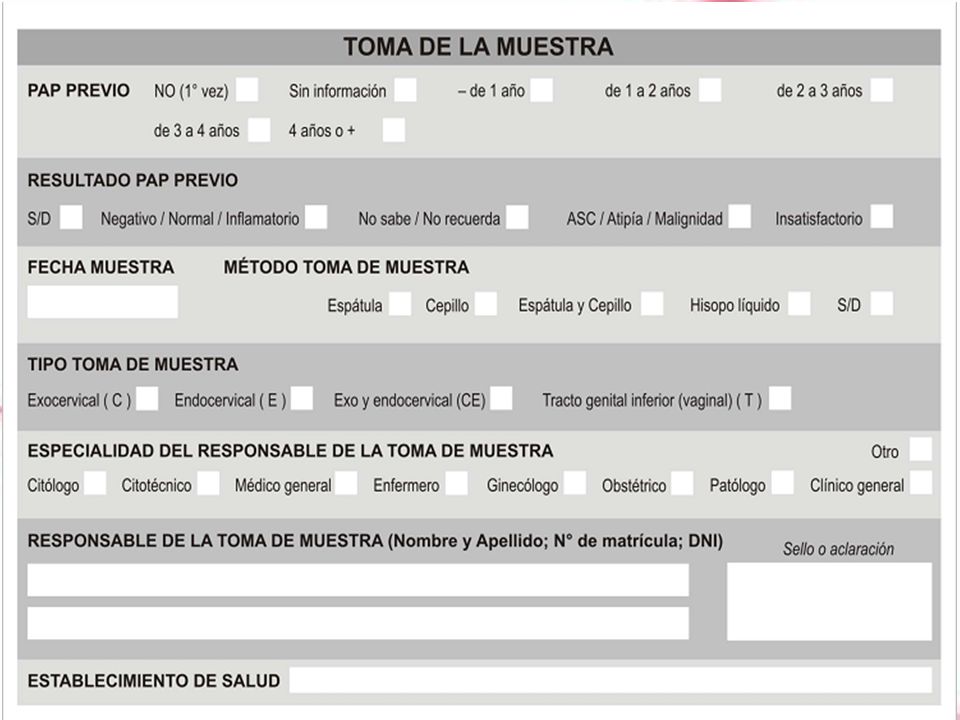Screen dimensions: 960x720
Task: Tick the Exocervical ( C ) box
Action: click(147, 399)
